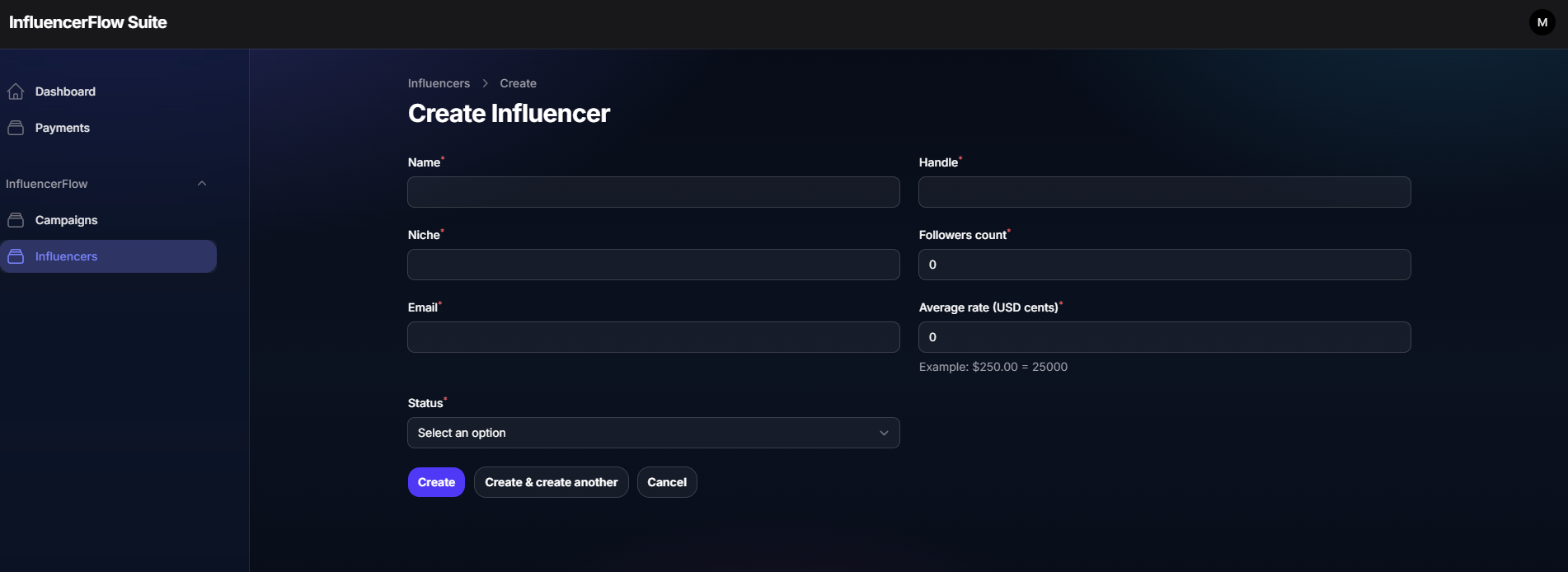Click the InfluencerFlow Suite logo

tap(87, 22)
